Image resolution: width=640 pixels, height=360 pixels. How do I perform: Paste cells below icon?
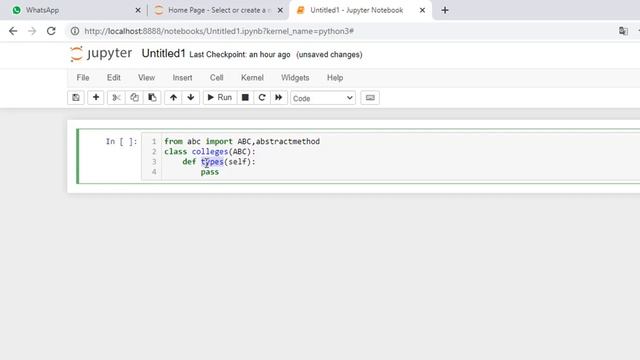pos(152,98)
